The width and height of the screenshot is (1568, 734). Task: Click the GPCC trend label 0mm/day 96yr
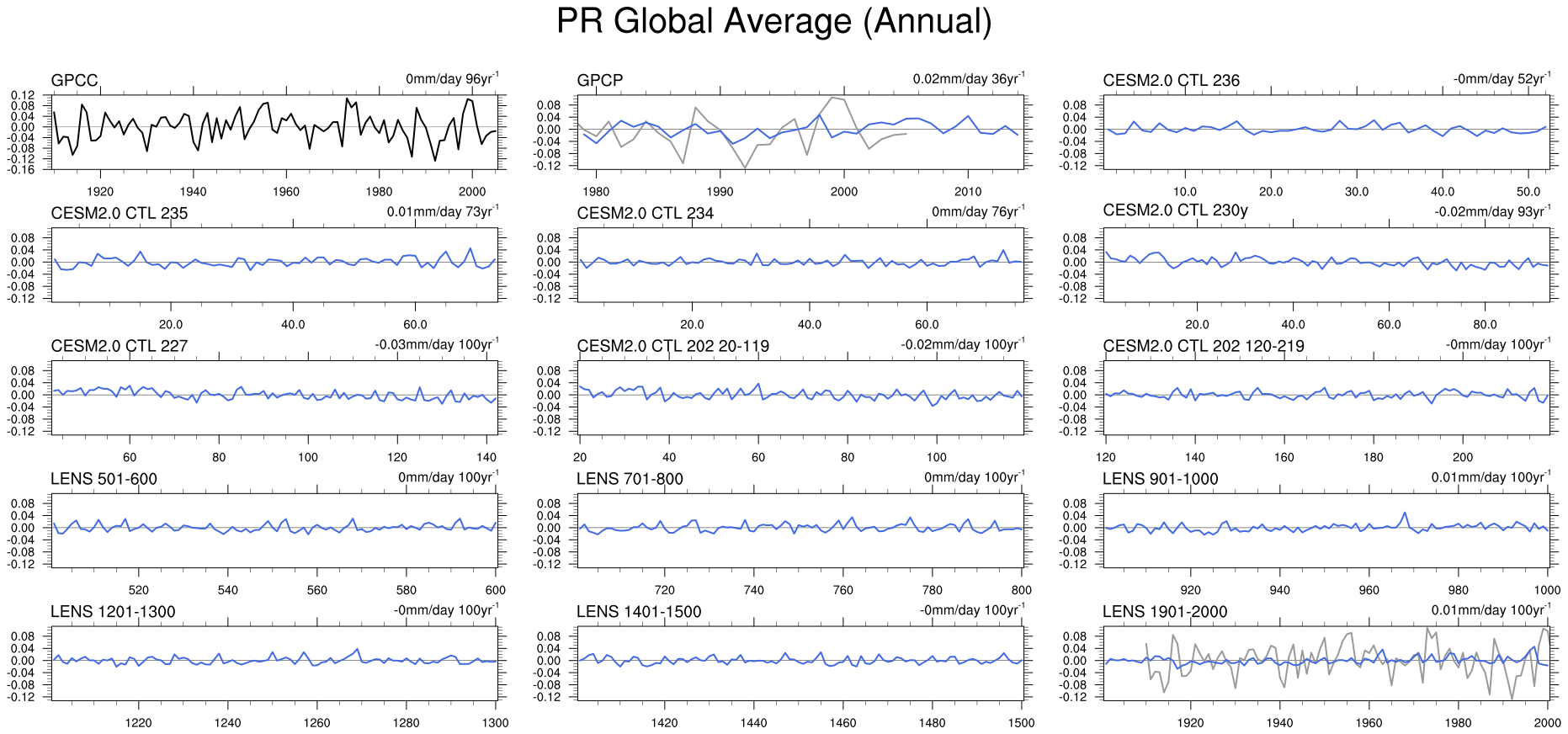click(x=451, y=79)
